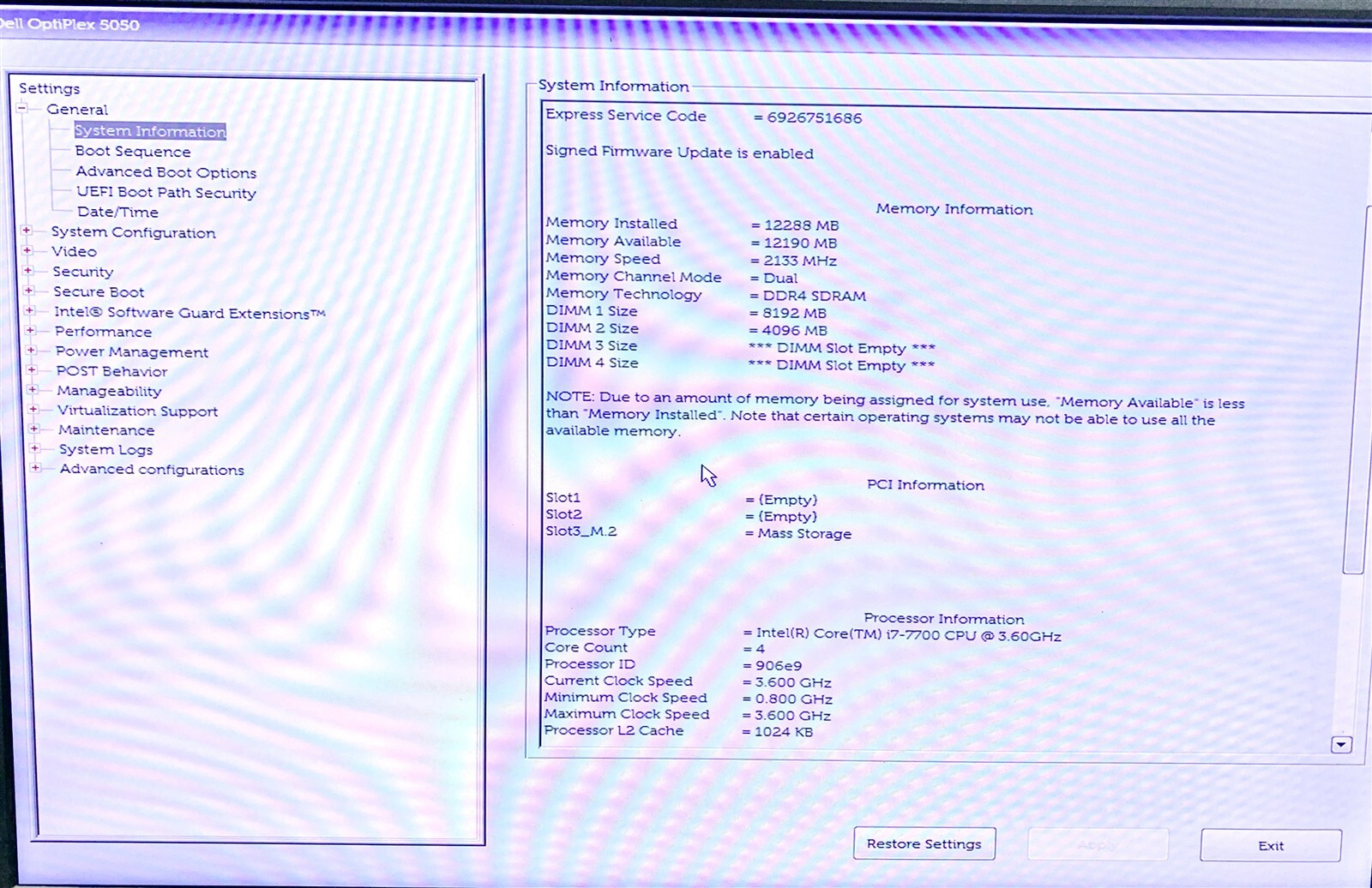Click Current Clock Speed value 3.600 GHz

point(793,683)
